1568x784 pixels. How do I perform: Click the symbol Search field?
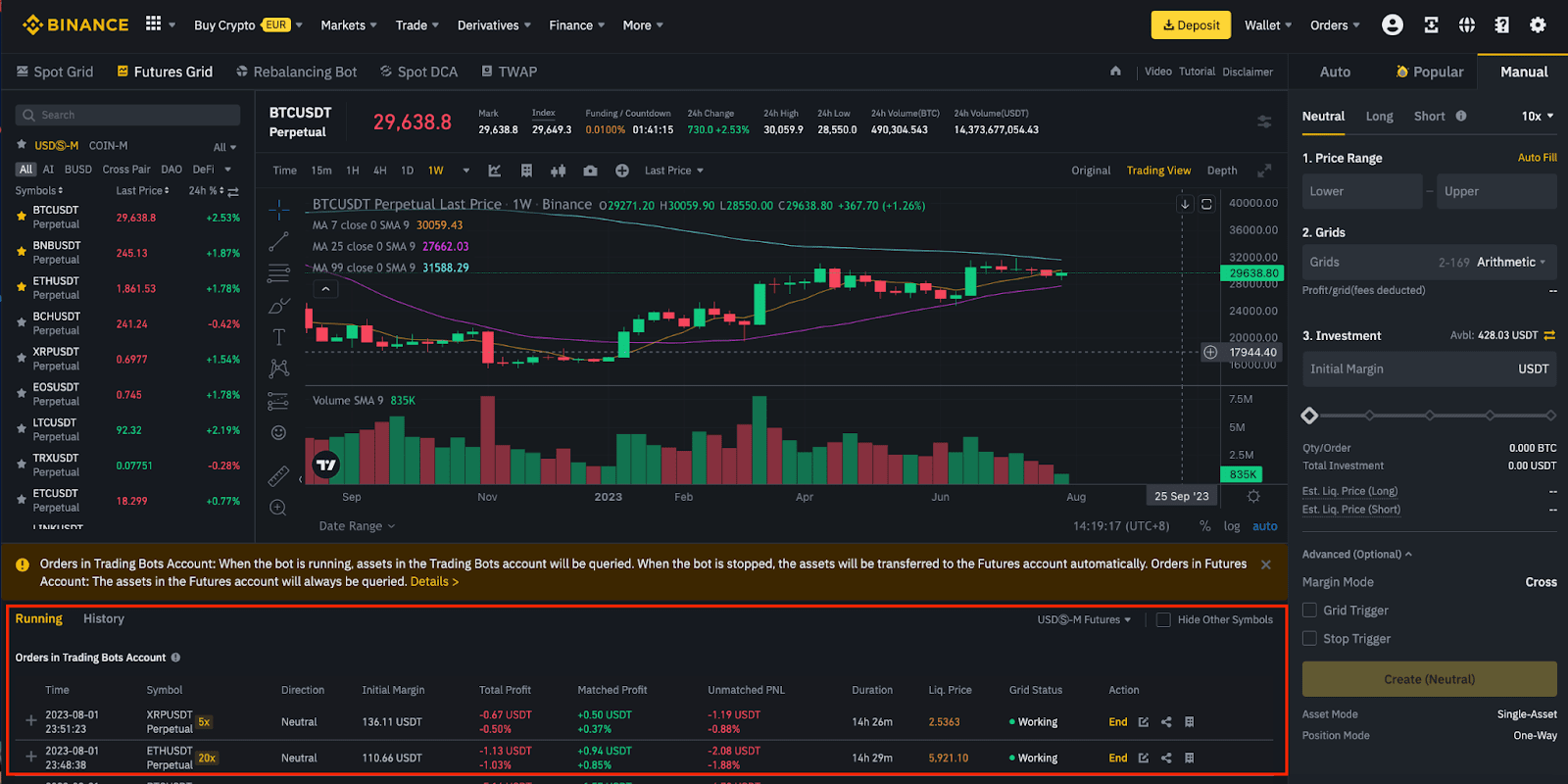127,115
